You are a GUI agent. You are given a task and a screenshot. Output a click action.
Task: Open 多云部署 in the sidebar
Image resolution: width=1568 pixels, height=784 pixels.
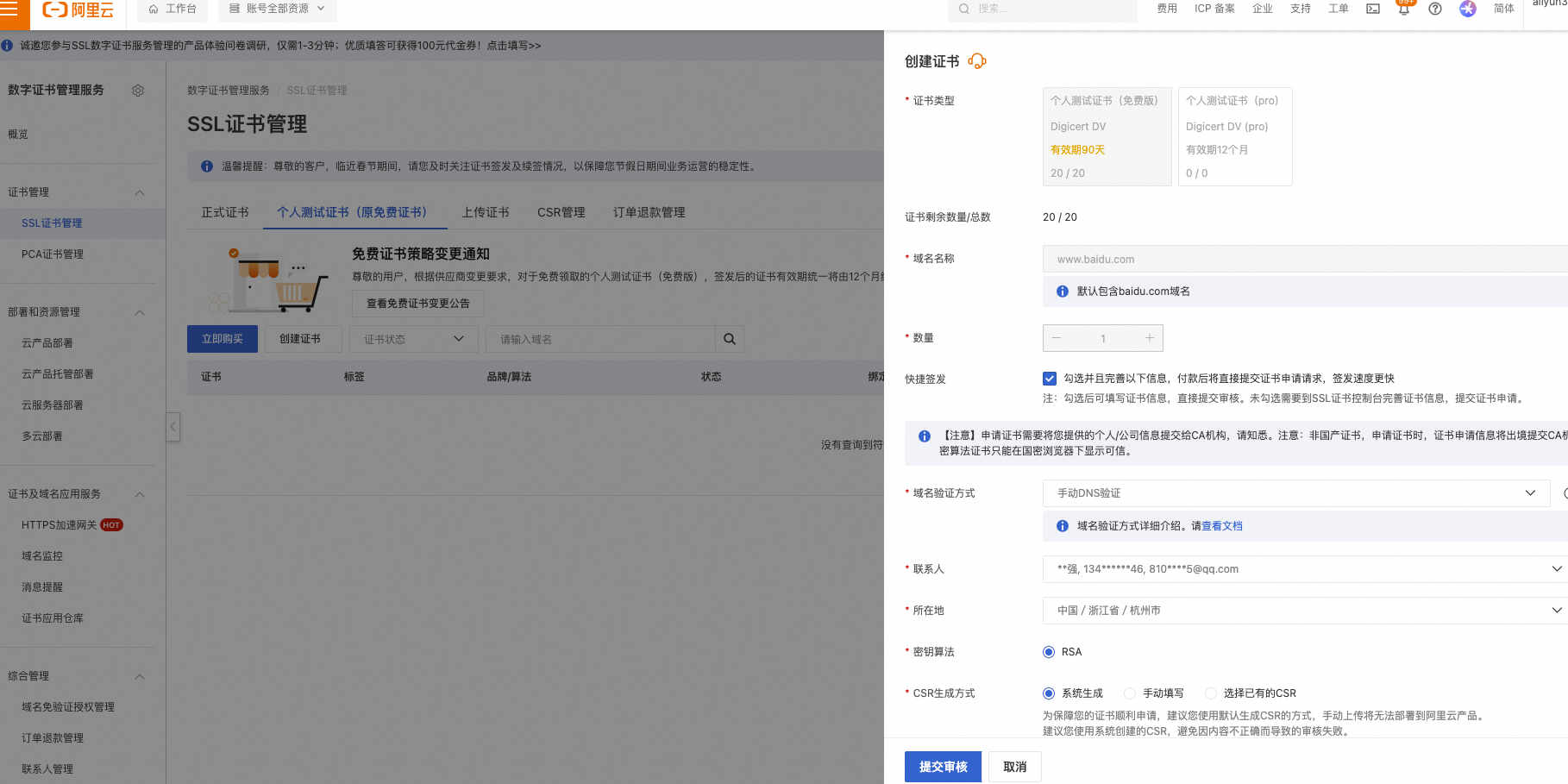click(42, 436)
